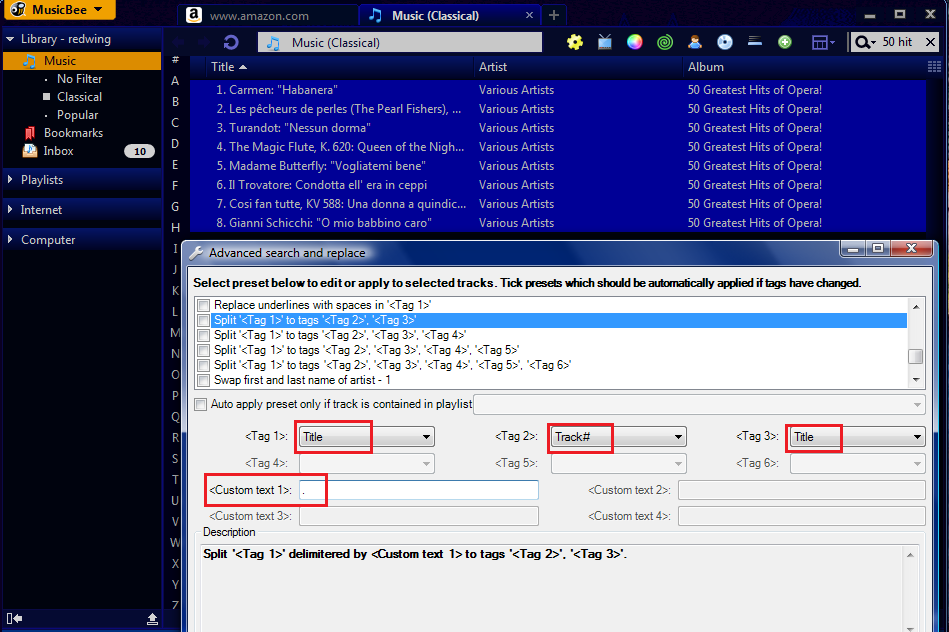Click collapse left panel icon at bottom

(x=15, y=618)
